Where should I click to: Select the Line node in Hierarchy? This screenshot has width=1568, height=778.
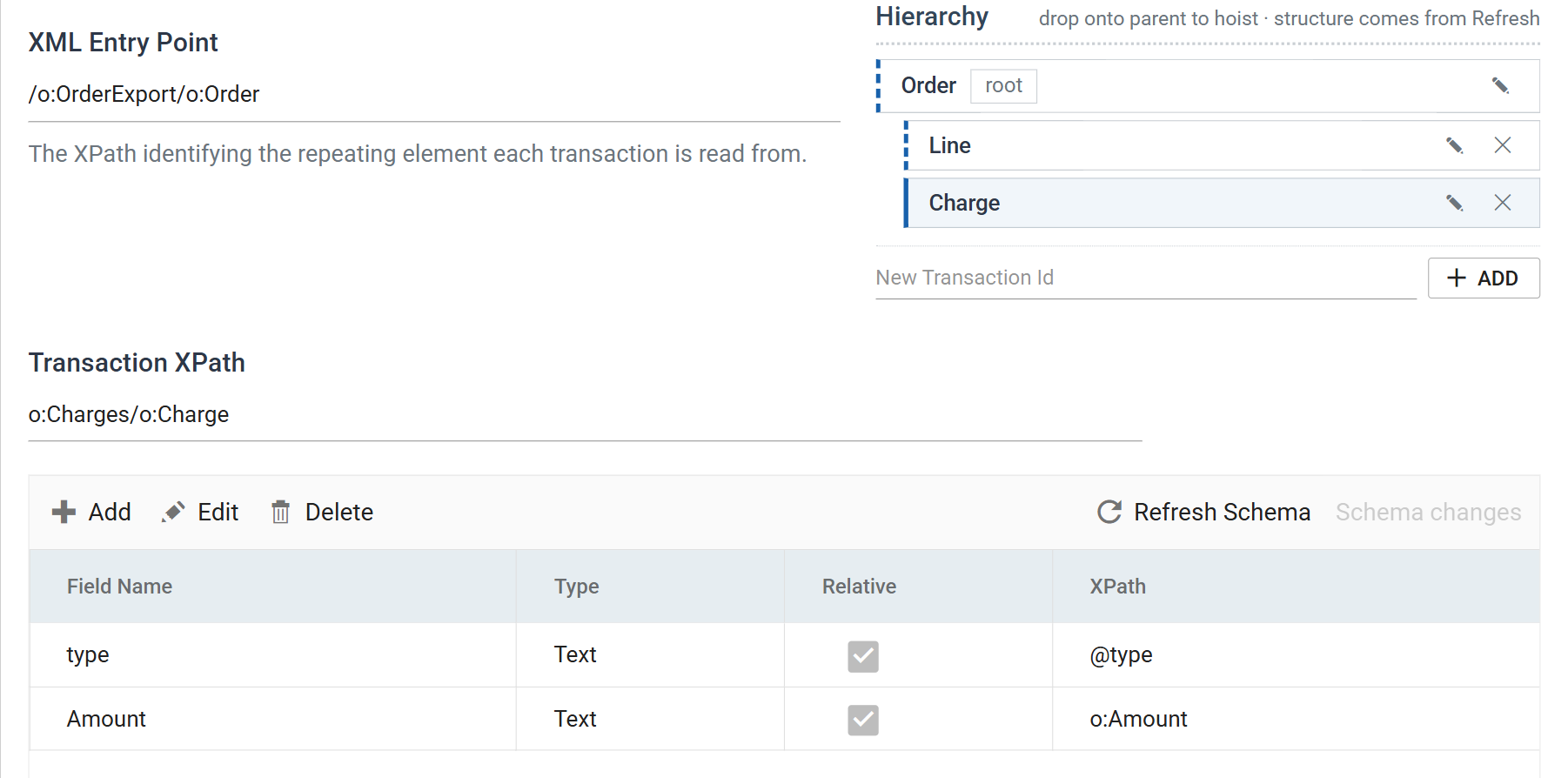[1222, 145]
